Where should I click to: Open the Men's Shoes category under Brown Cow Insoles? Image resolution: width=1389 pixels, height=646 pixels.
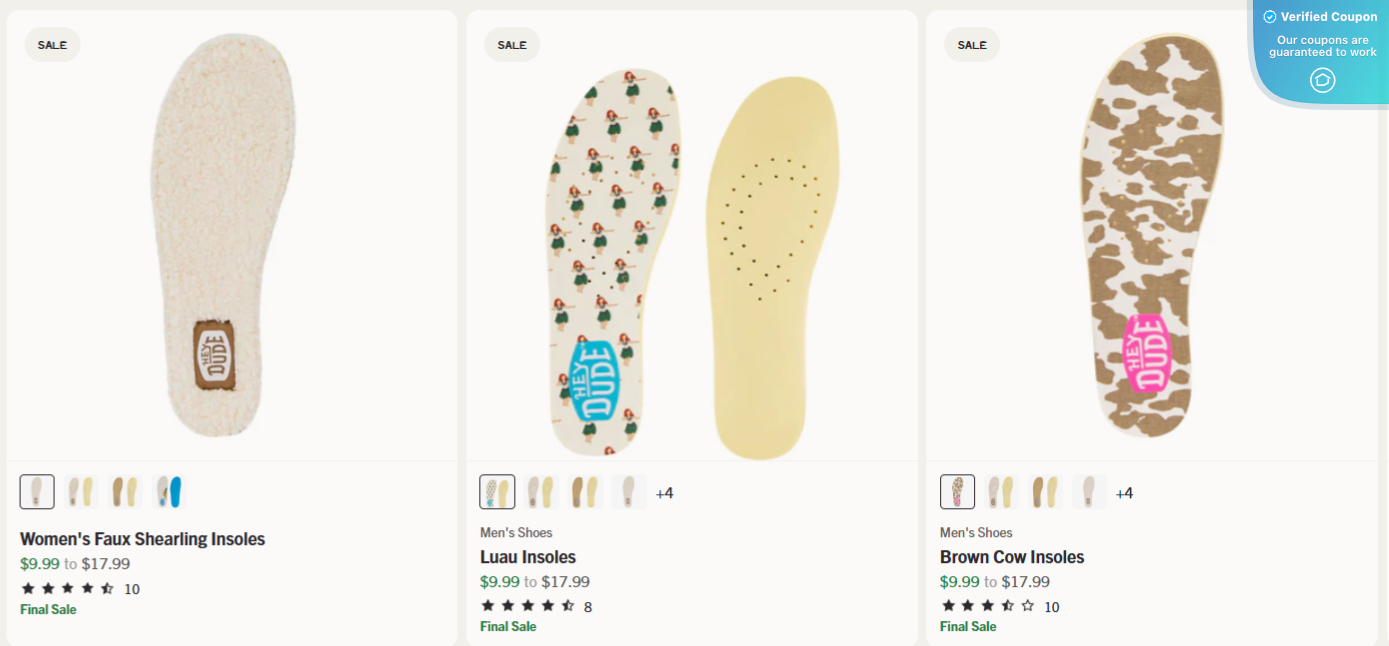(x=975, y=532)
